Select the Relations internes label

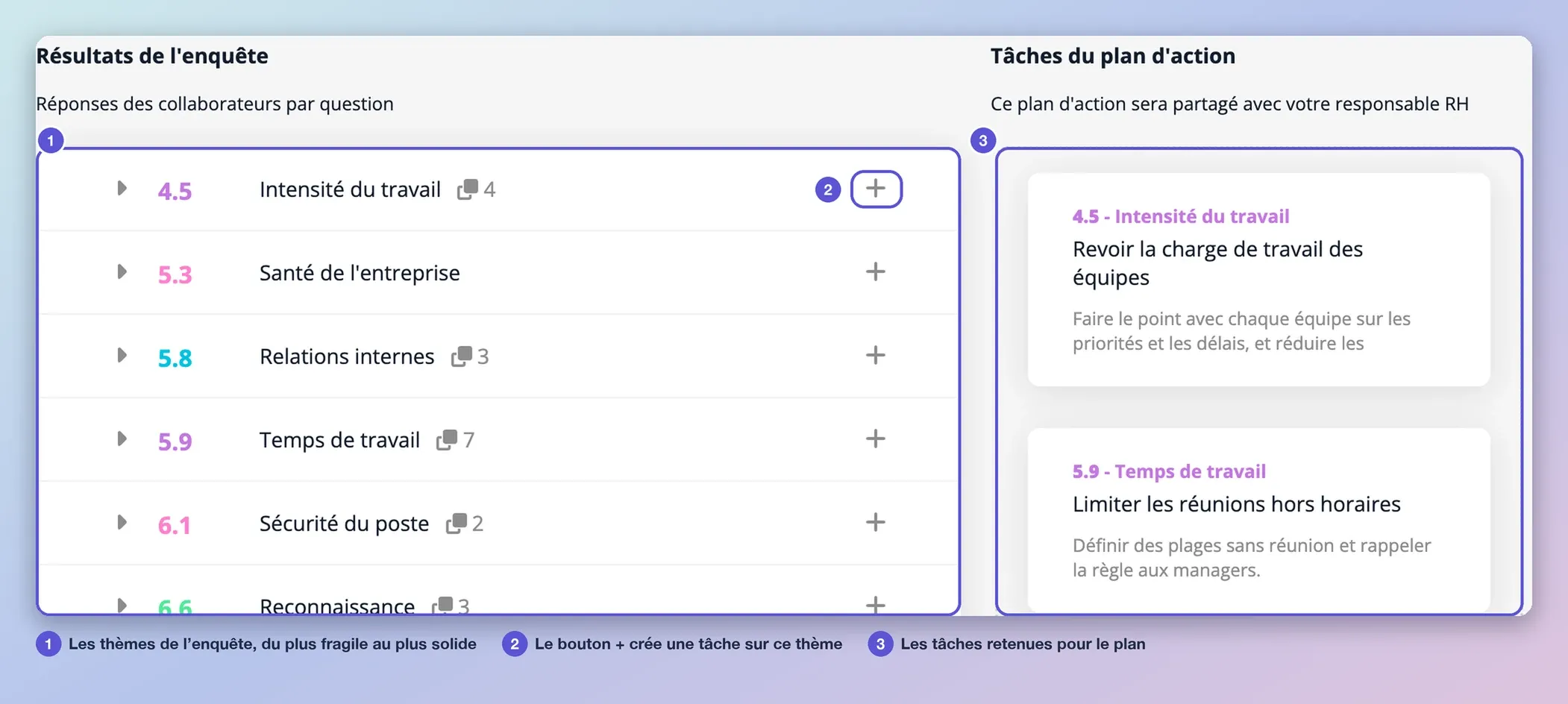347,356
